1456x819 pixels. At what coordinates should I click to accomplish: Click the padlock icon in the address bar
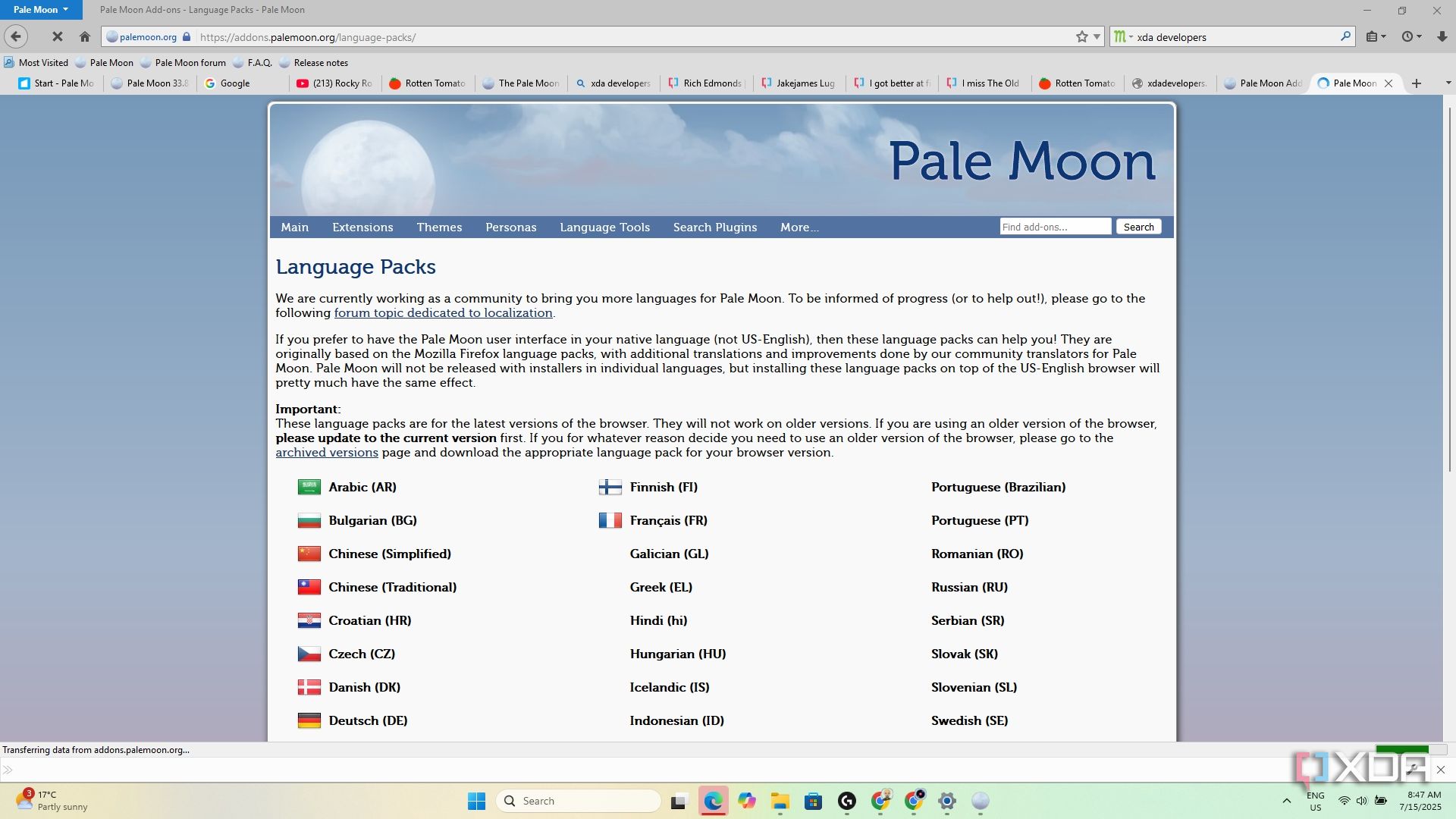[x=187, y=36]
